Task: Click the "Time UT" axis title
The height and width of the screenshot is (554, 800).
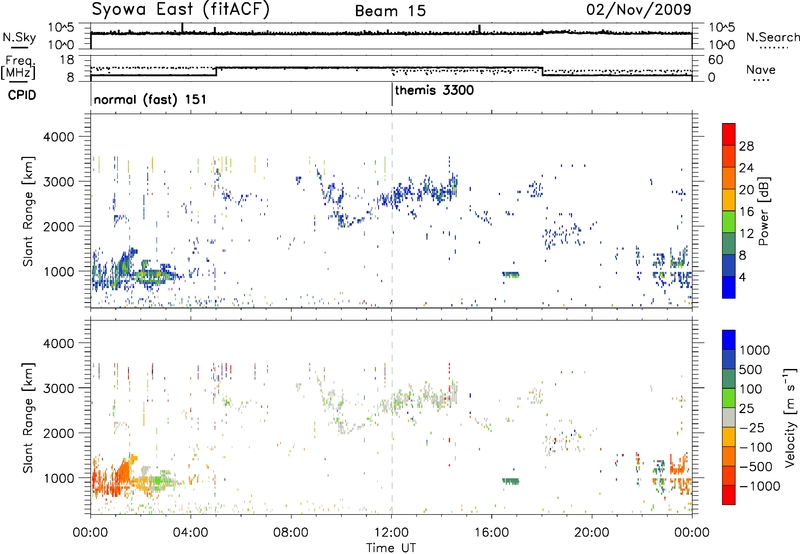Action: [391, 548]
